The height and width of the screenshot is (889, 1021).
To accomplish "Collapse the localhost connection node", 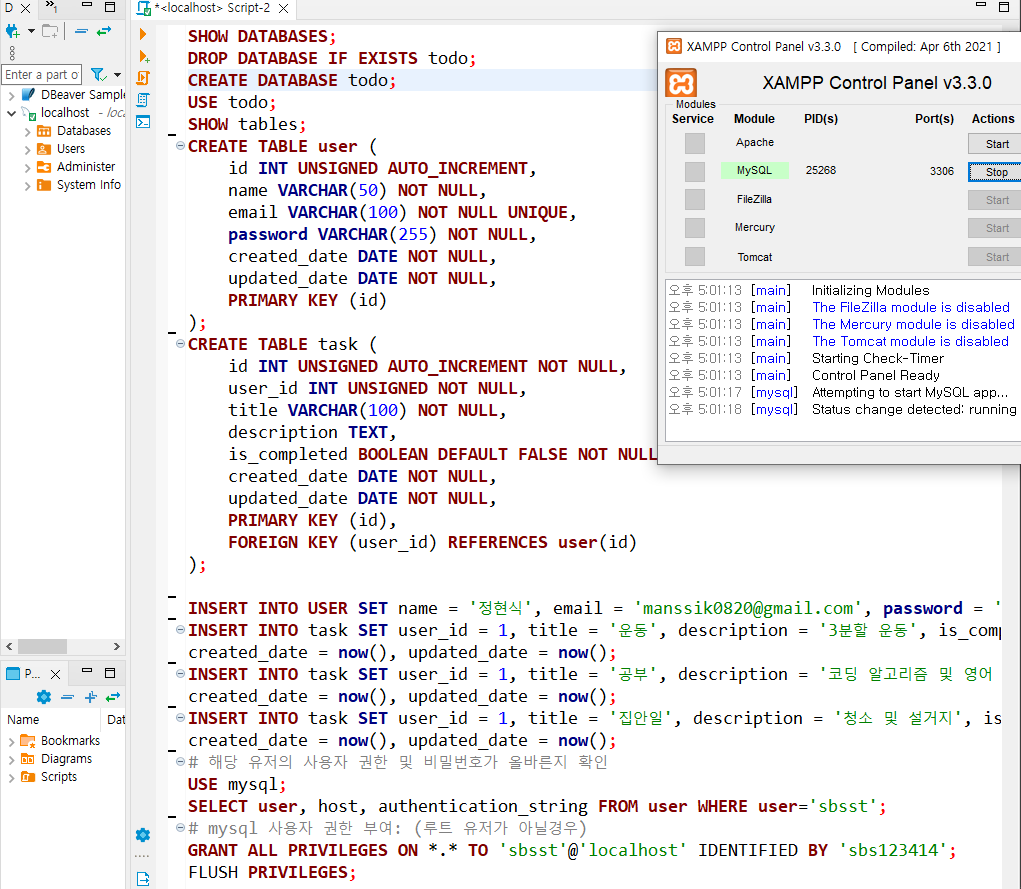I will coord(11,113).
